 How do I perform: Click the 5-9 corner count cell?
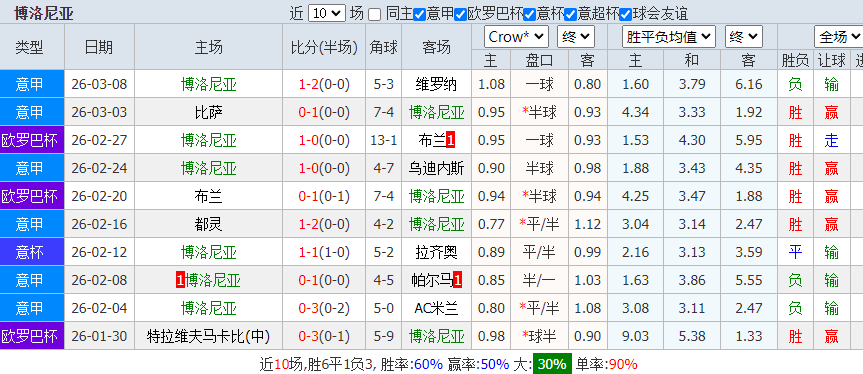pos(383,336)
